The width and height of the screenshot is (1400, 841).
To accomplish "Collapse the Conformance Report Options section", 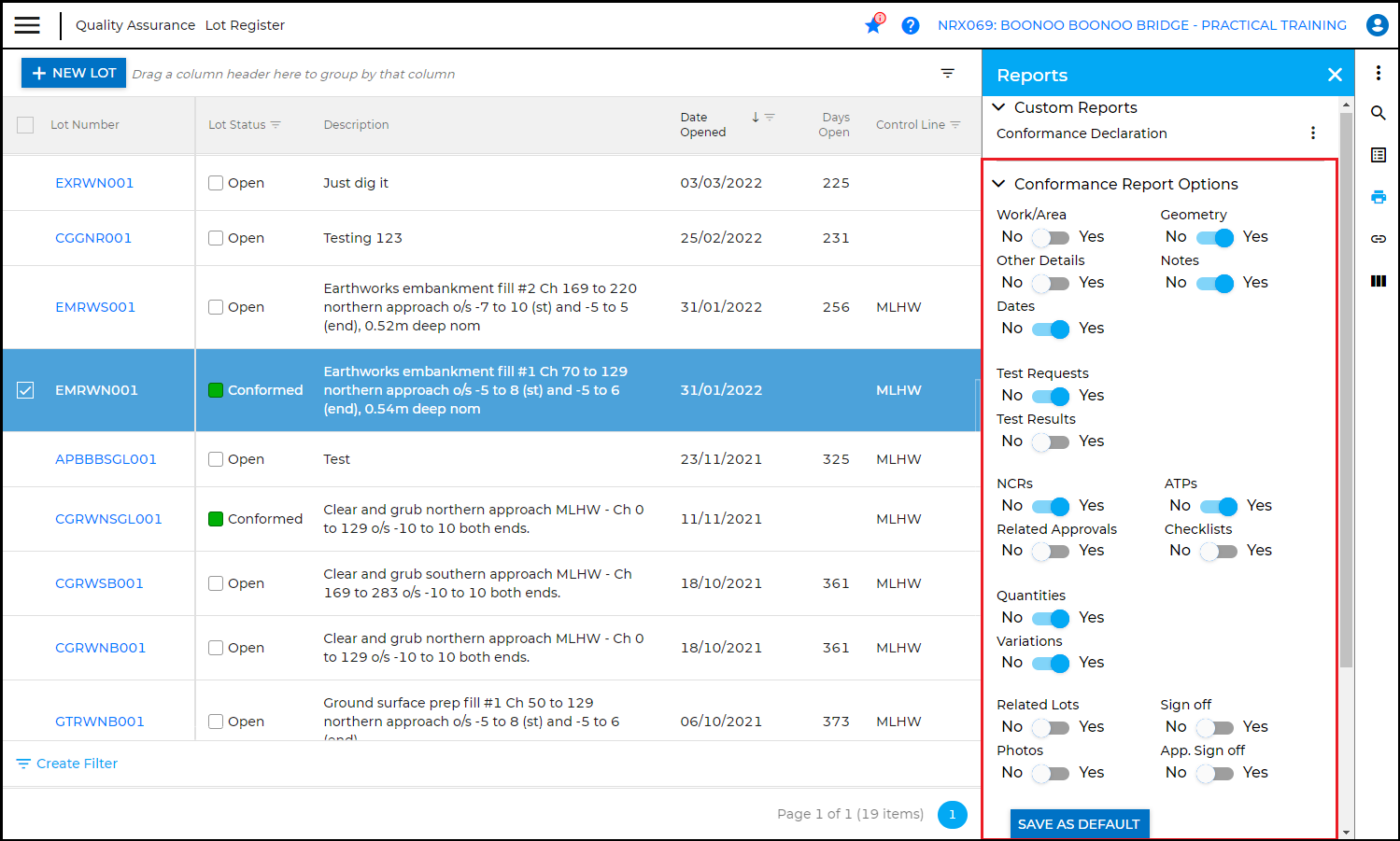I will (x=998, y=184).
